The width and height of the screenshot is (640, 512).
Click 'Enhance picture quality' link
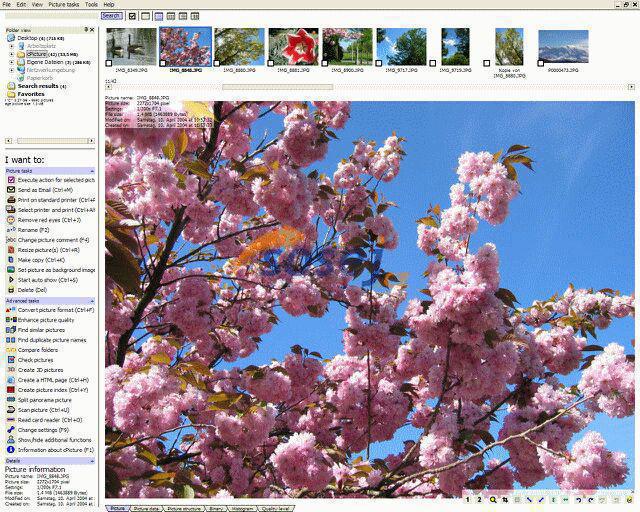click(x=46, y=320)
